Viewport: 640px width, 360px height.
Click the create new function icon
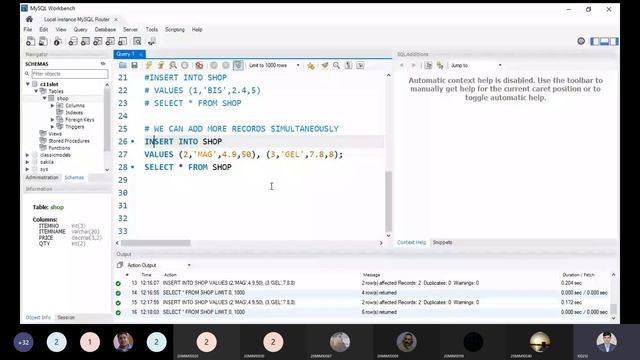(x=122, y=41)
